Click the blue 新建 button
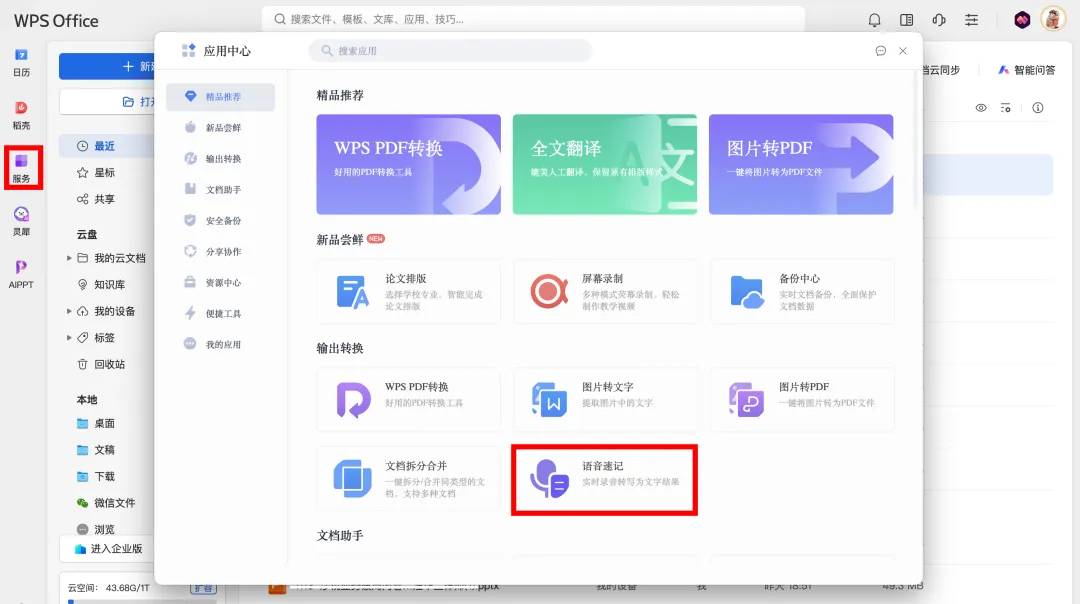The height and width of the screenshot is (604, 1080). click(107, 66)
